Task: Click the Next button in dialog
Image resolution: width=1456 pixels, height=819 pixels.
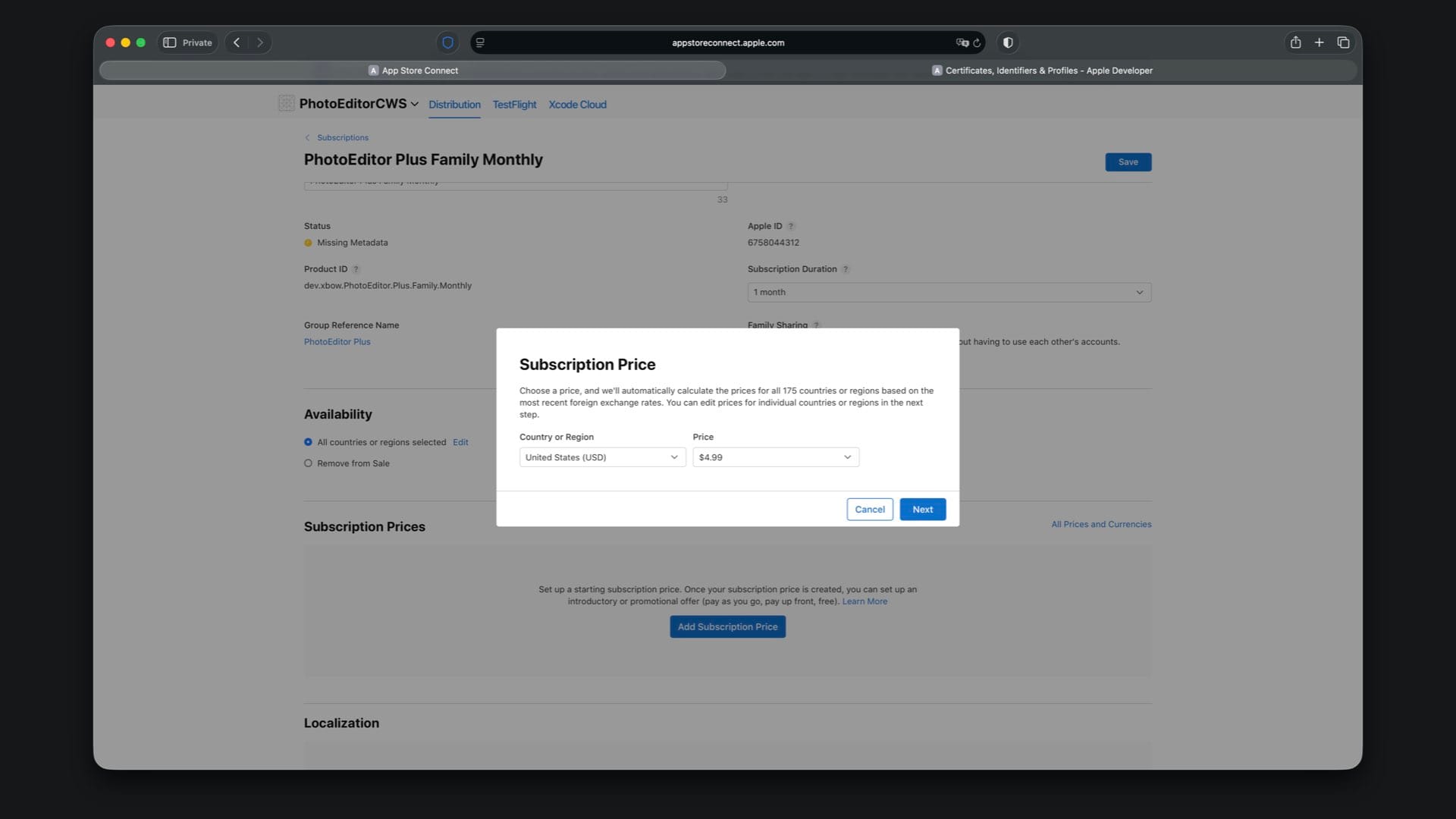Action: point(922,510)
